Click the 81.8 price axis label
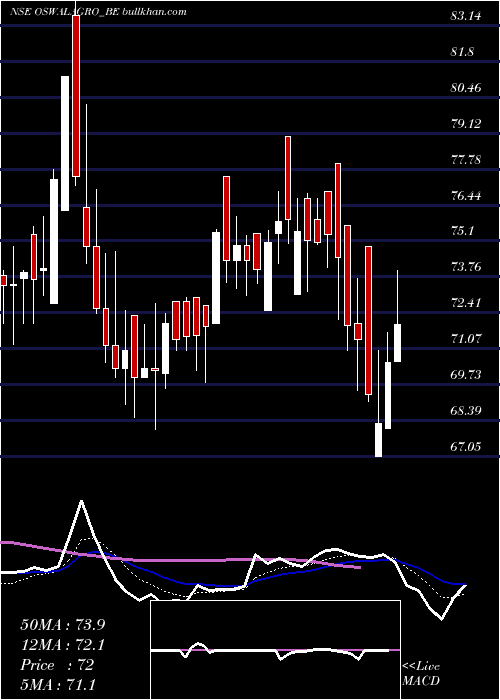Viewport: 500px width, 700px height. tap(462, 52)
